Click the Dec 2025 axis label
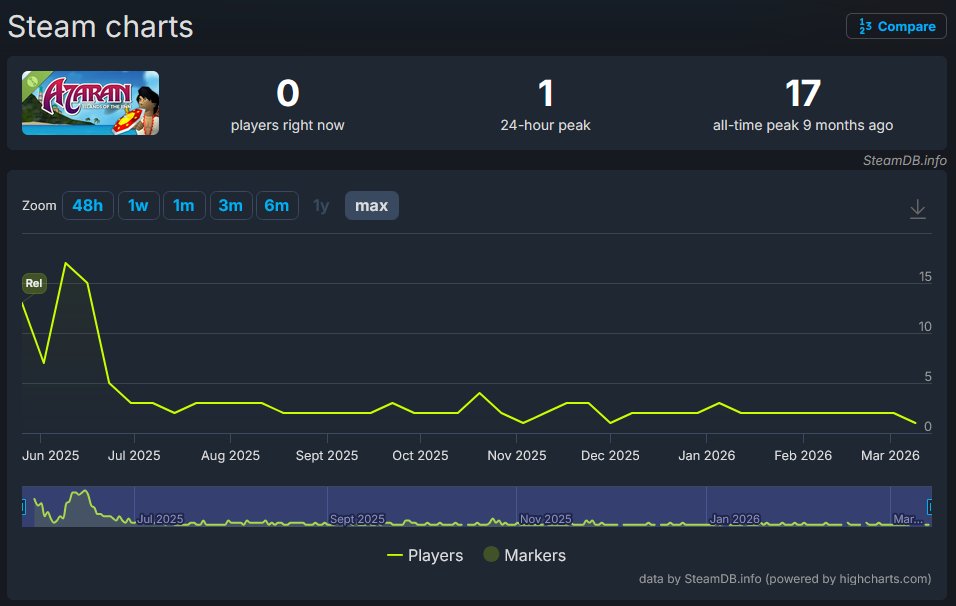Image resolution: width=956 pixels, height=606 pixels. (x=610, y=455)
